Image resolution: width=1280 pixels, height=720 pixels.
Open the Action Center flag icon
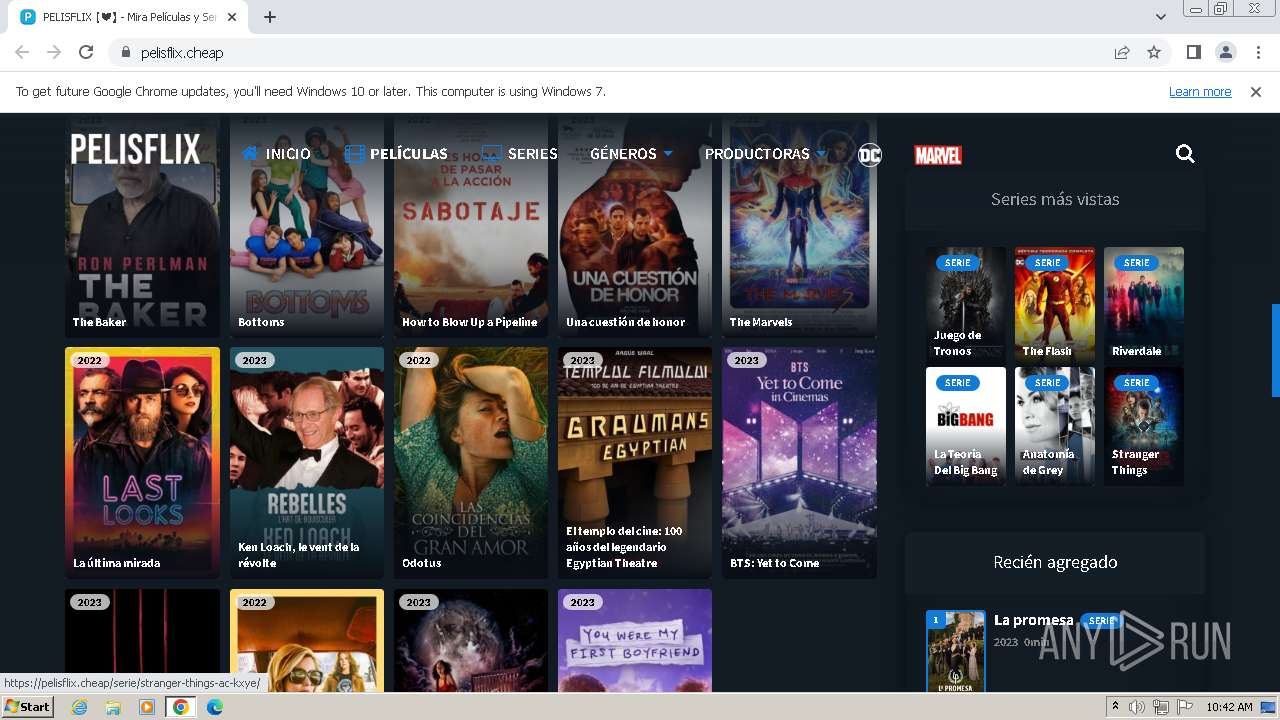1184,707
